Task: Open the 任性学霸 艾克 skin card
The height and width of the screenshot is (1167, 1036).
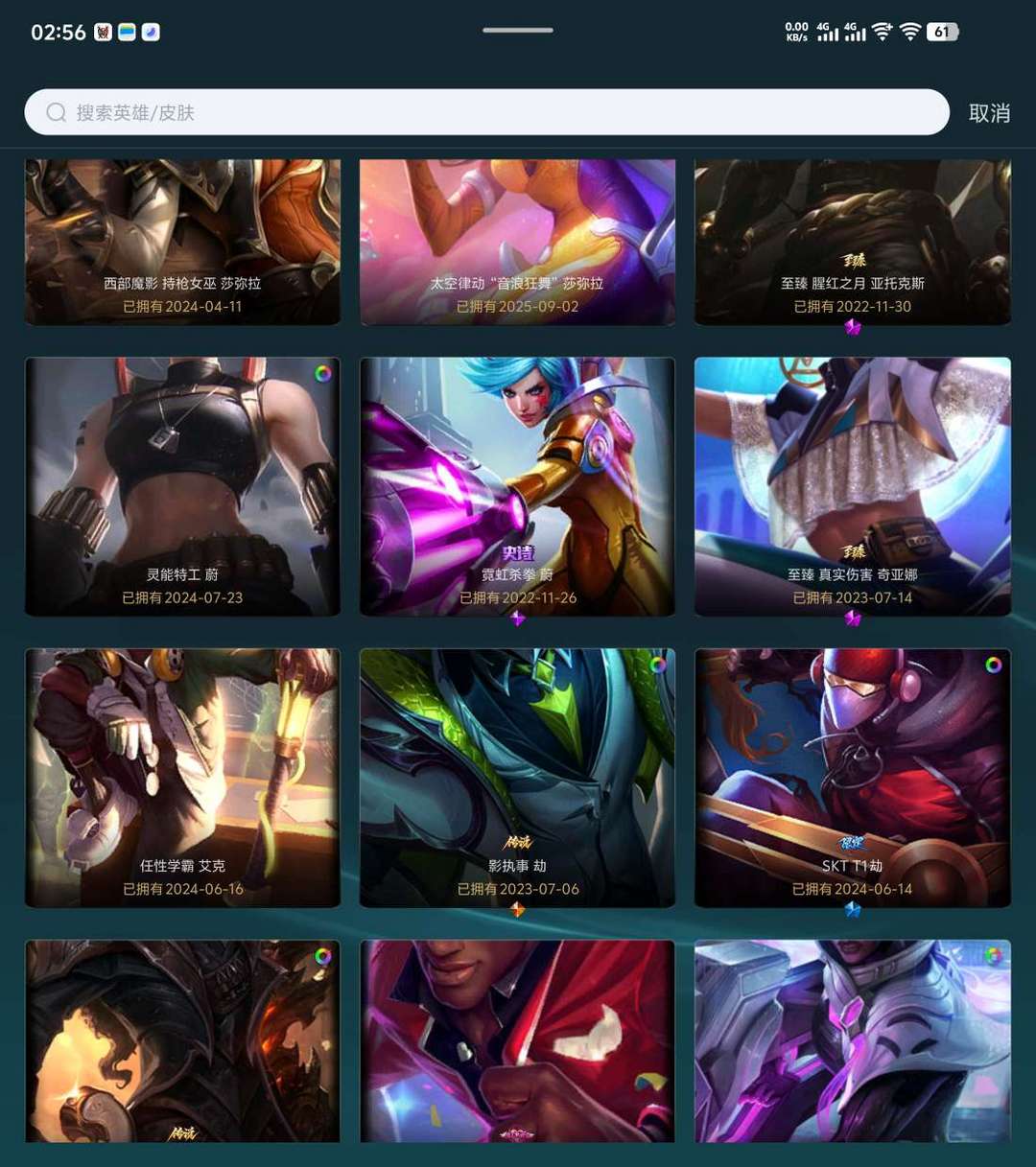Action: coord(182,778)
